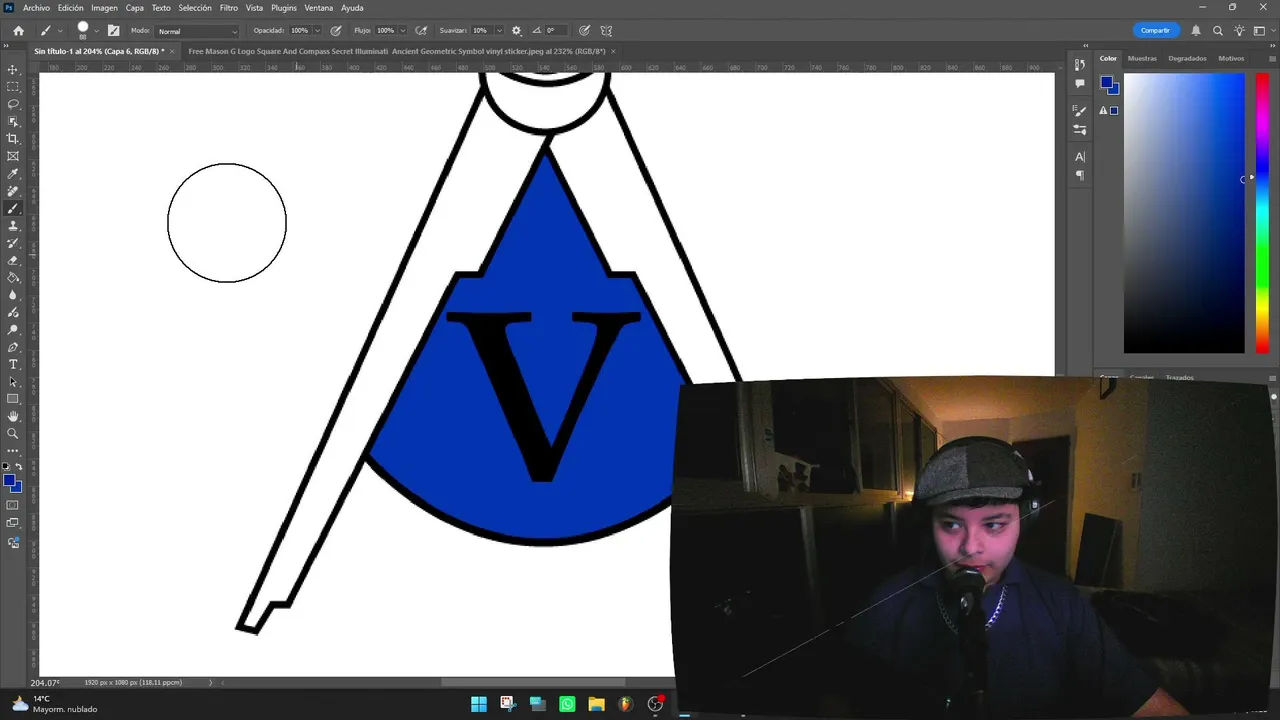Open the Flujo slider dropdown arrow
This screenshot has width=1280, height=720.
coord(403,31)
